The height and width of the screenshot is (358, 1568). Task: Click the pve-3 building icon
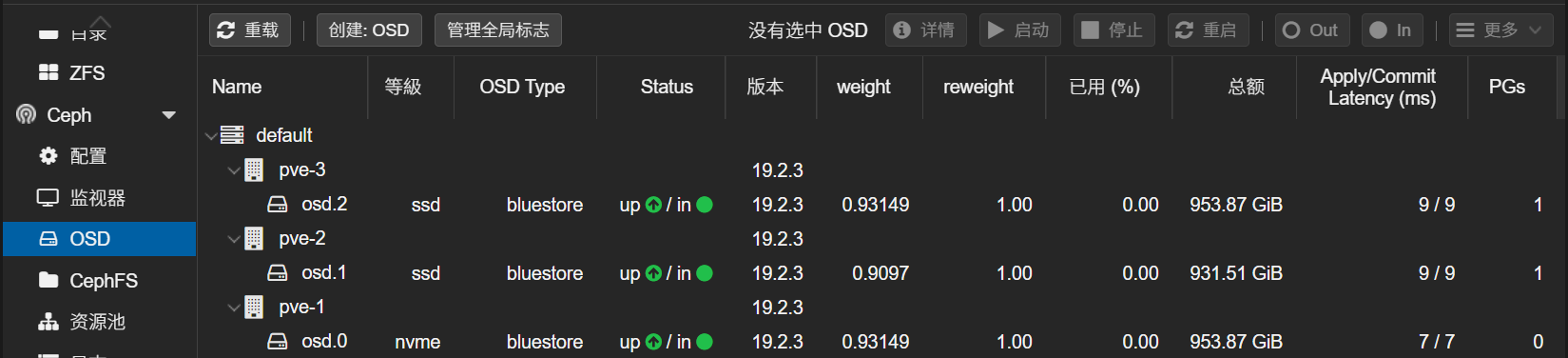254,170
